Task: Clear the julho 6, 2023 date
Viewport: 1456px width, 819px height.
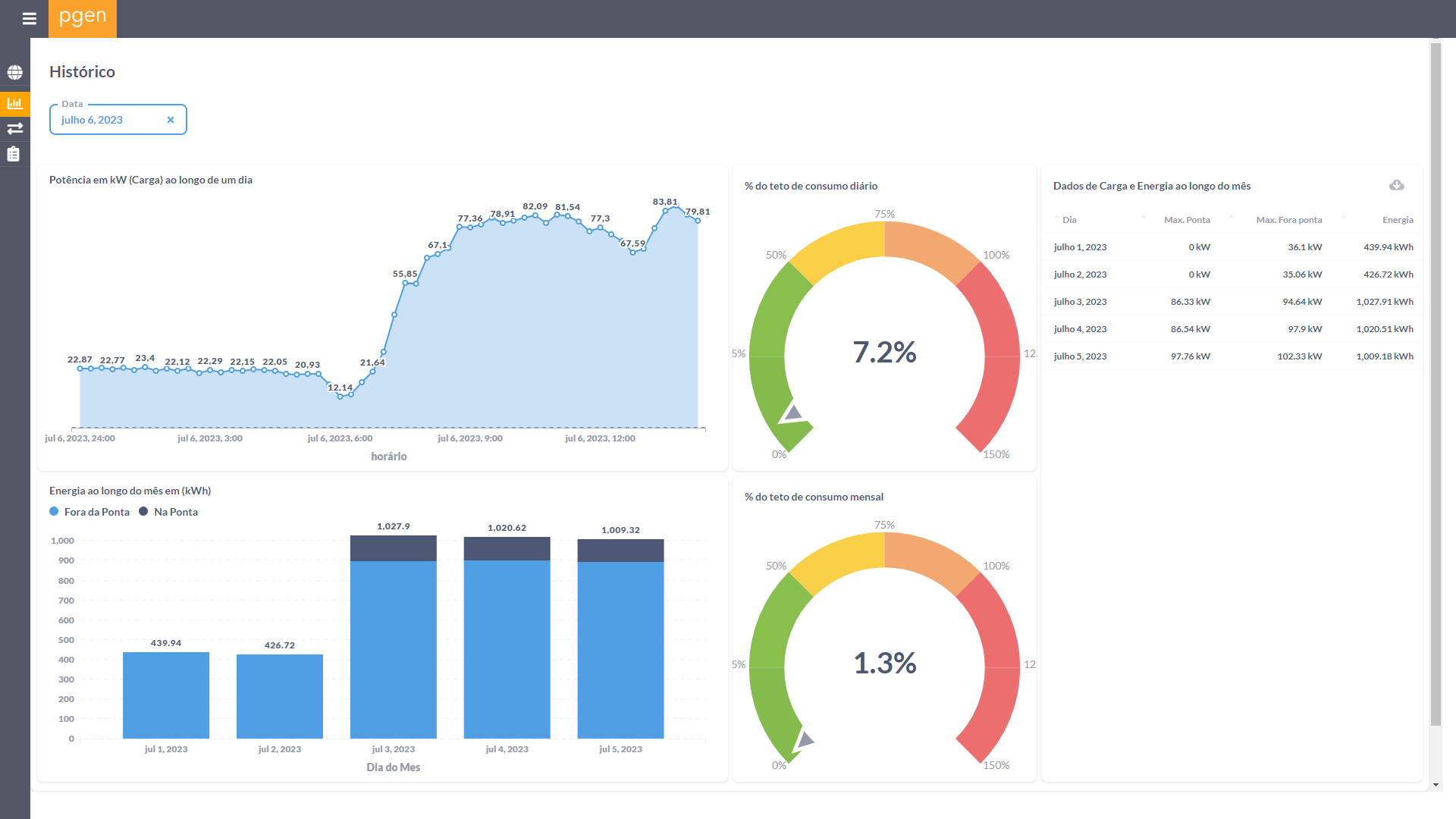Action: (171, 120)
